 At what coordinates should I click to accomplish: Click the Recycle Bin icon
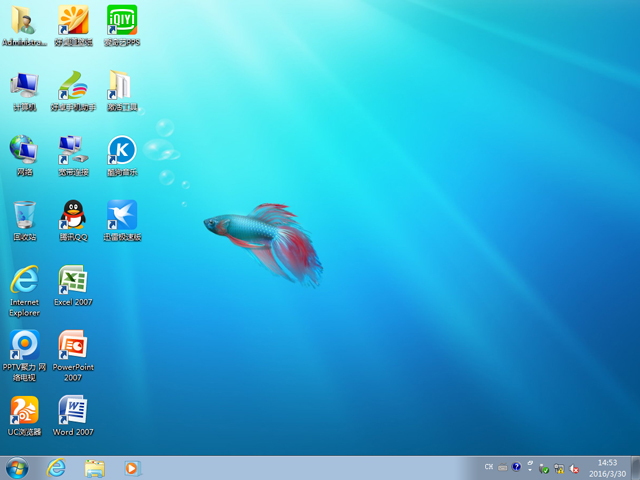tap(24, 216)
